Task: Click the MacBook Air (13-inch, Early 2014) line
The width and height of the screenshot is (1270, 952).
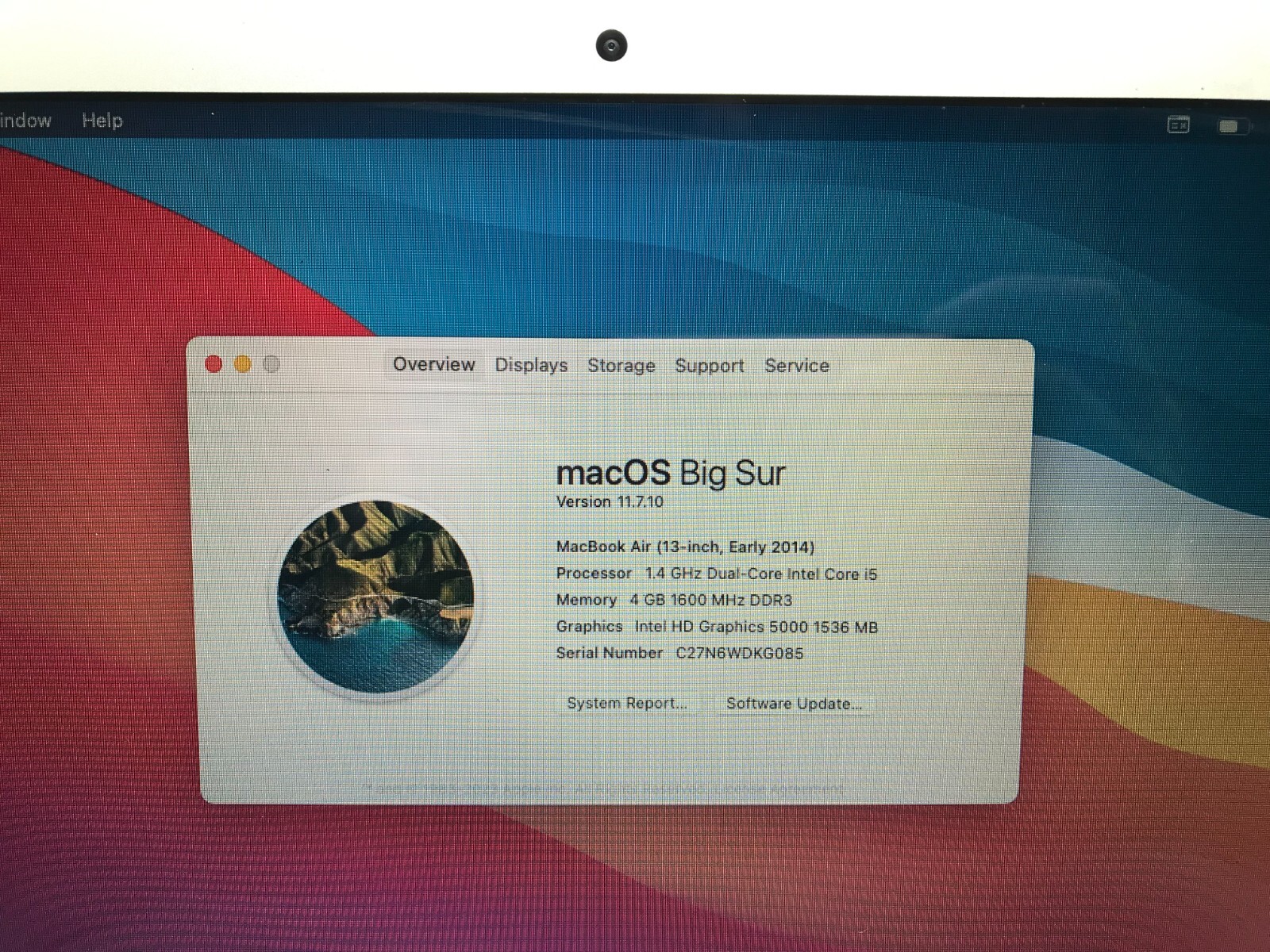Action: pos(685,547)
